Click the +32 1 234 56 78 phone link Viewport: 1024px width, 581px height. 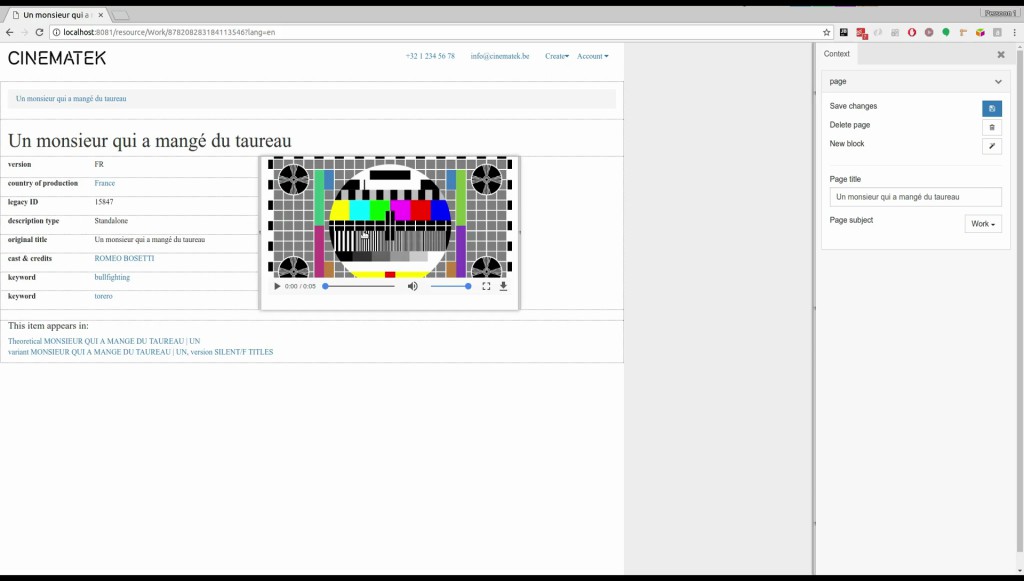pyautogui.click(x=430, y=56)
